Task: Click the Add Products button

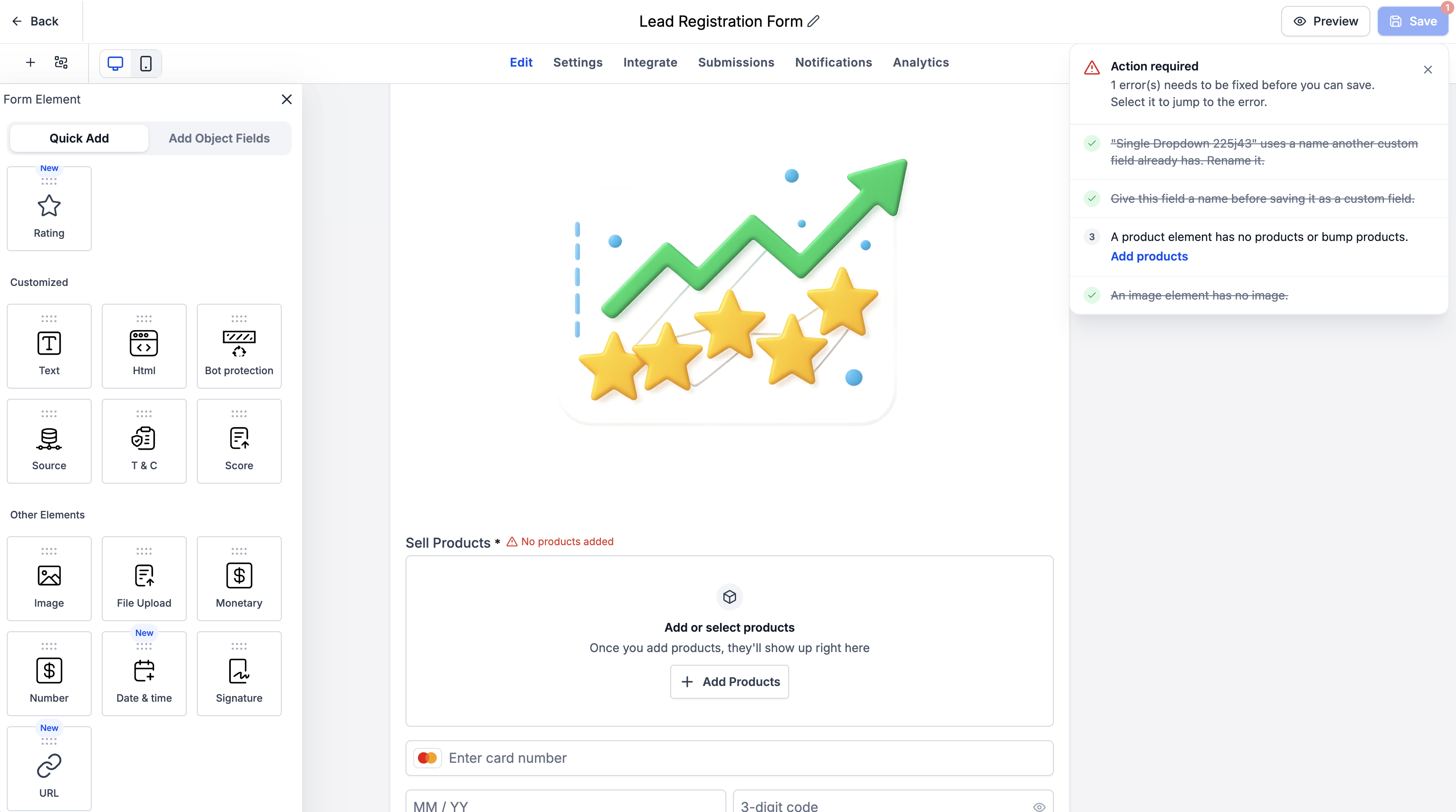Action: tap(729, 682)
